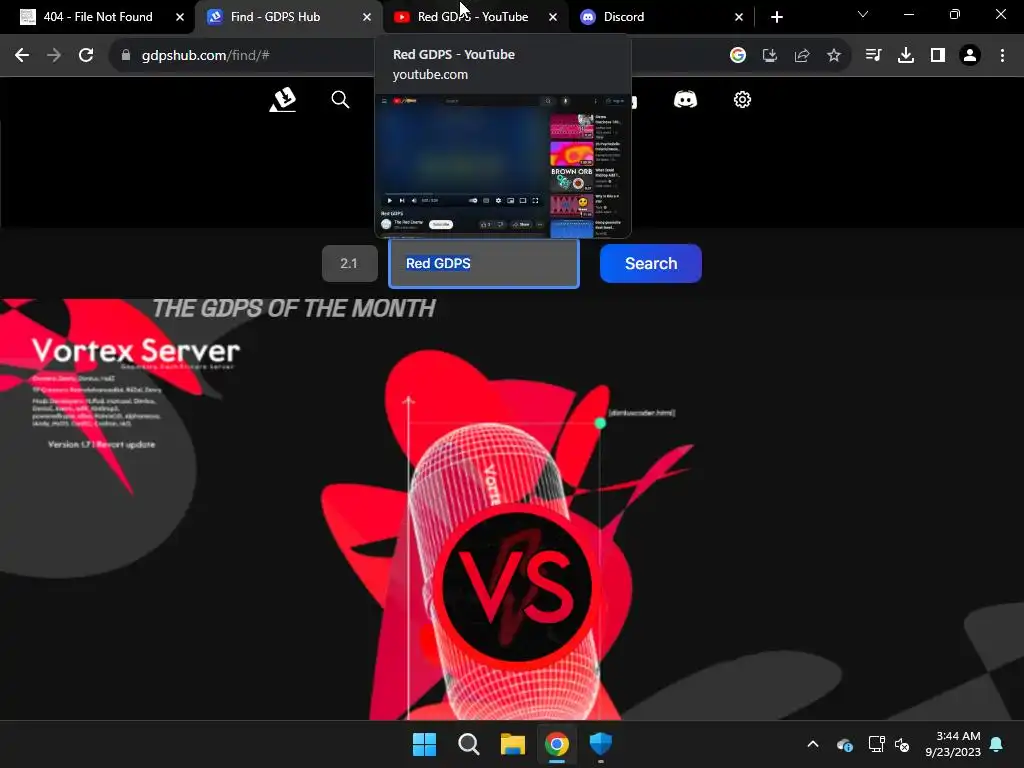Open the notifications bell icon

[997, 744]
